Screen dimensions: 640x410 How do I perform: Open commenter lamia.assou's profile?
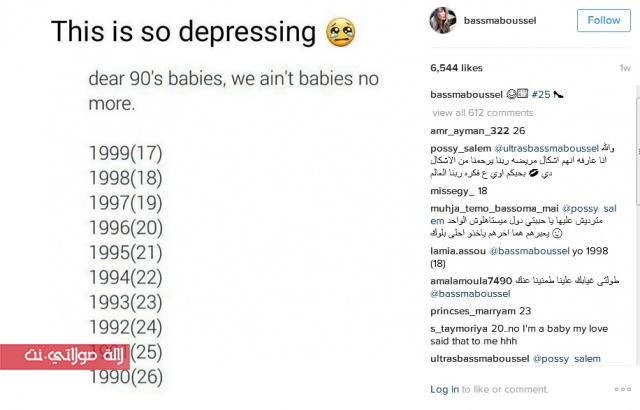click(458, 249)
